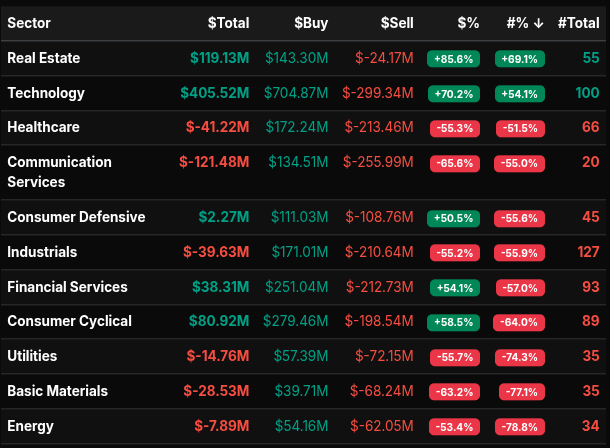Screen dimensions: 610x448
Task: Sort table by $Sell column header
Action: (397, 23)
